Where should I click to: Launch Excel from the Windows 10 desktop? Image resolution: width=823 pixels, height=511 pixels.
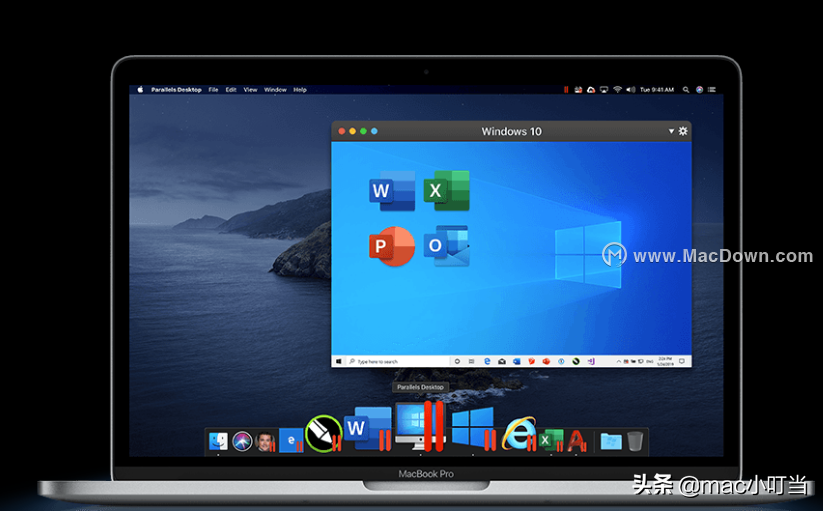[x=447, y=190]
